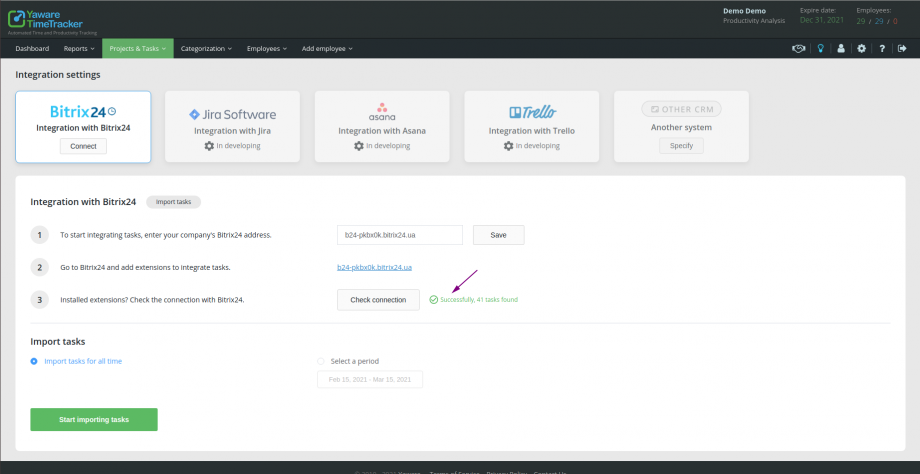Expand the Employees menu

[267, 49]
